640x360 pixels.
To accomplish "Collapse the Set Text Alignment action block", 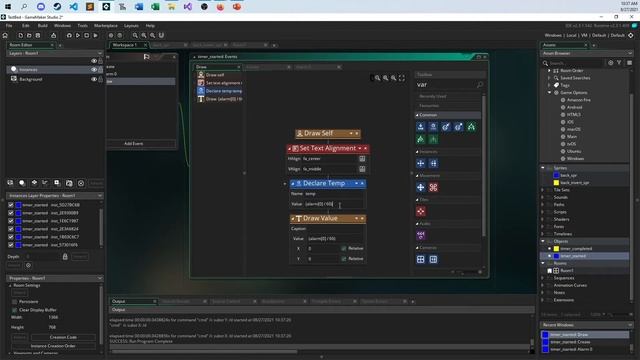I will coord(289,149).
